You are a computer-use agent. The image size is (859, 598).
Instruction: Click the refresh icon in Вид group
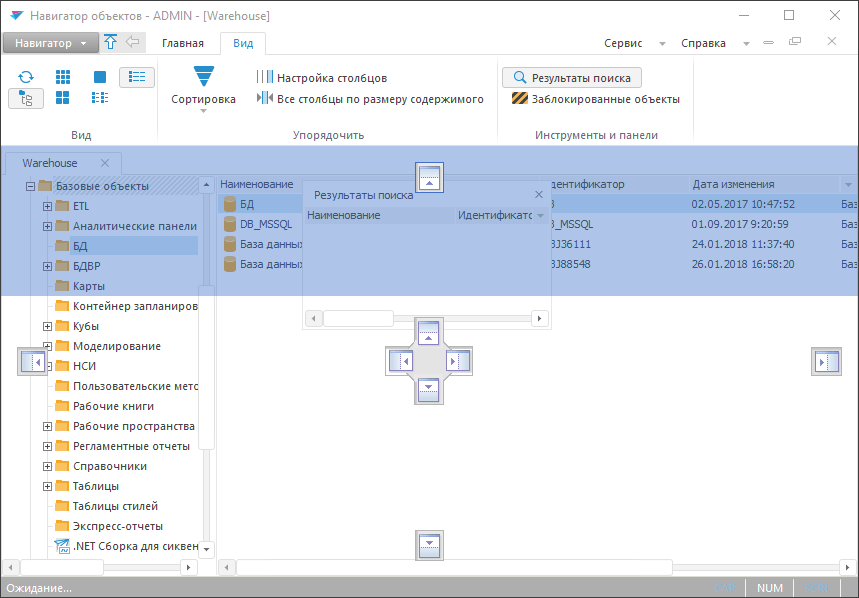(x=26, y=77)
